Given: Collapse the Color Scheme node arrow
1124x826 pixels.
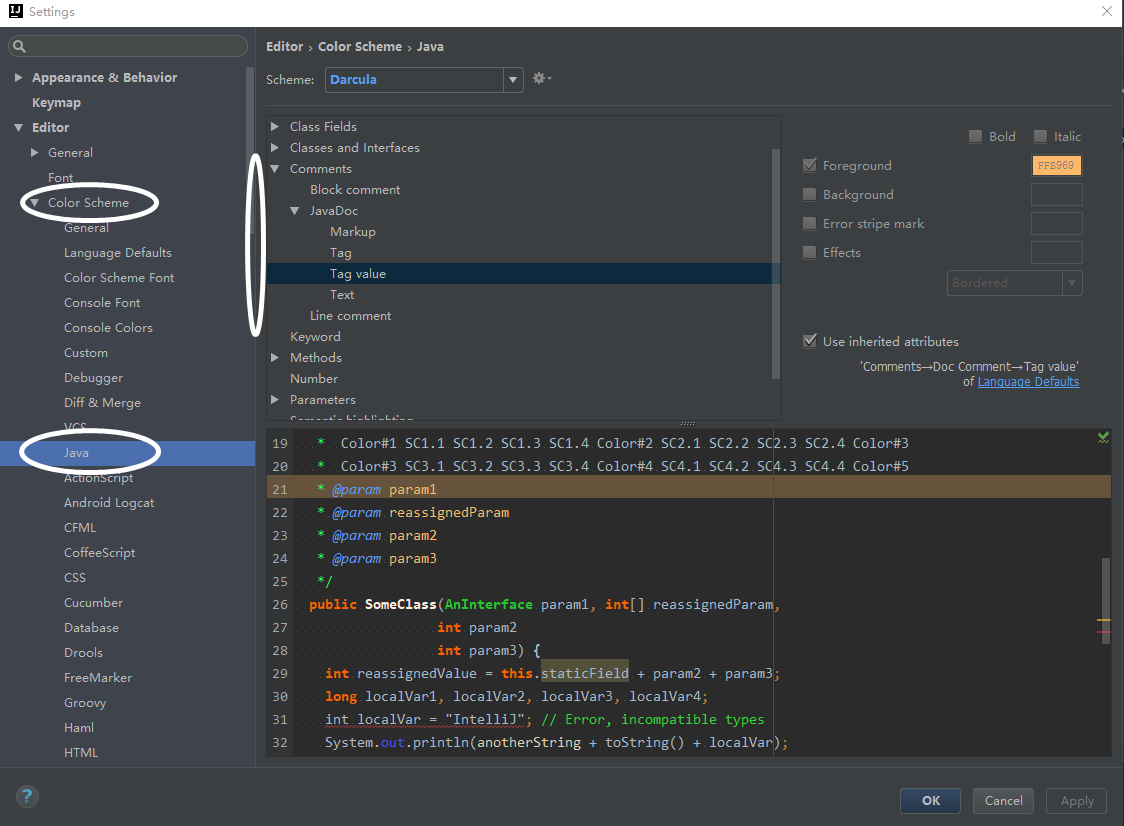Looking at the screenshot, I should pos(34,203).
